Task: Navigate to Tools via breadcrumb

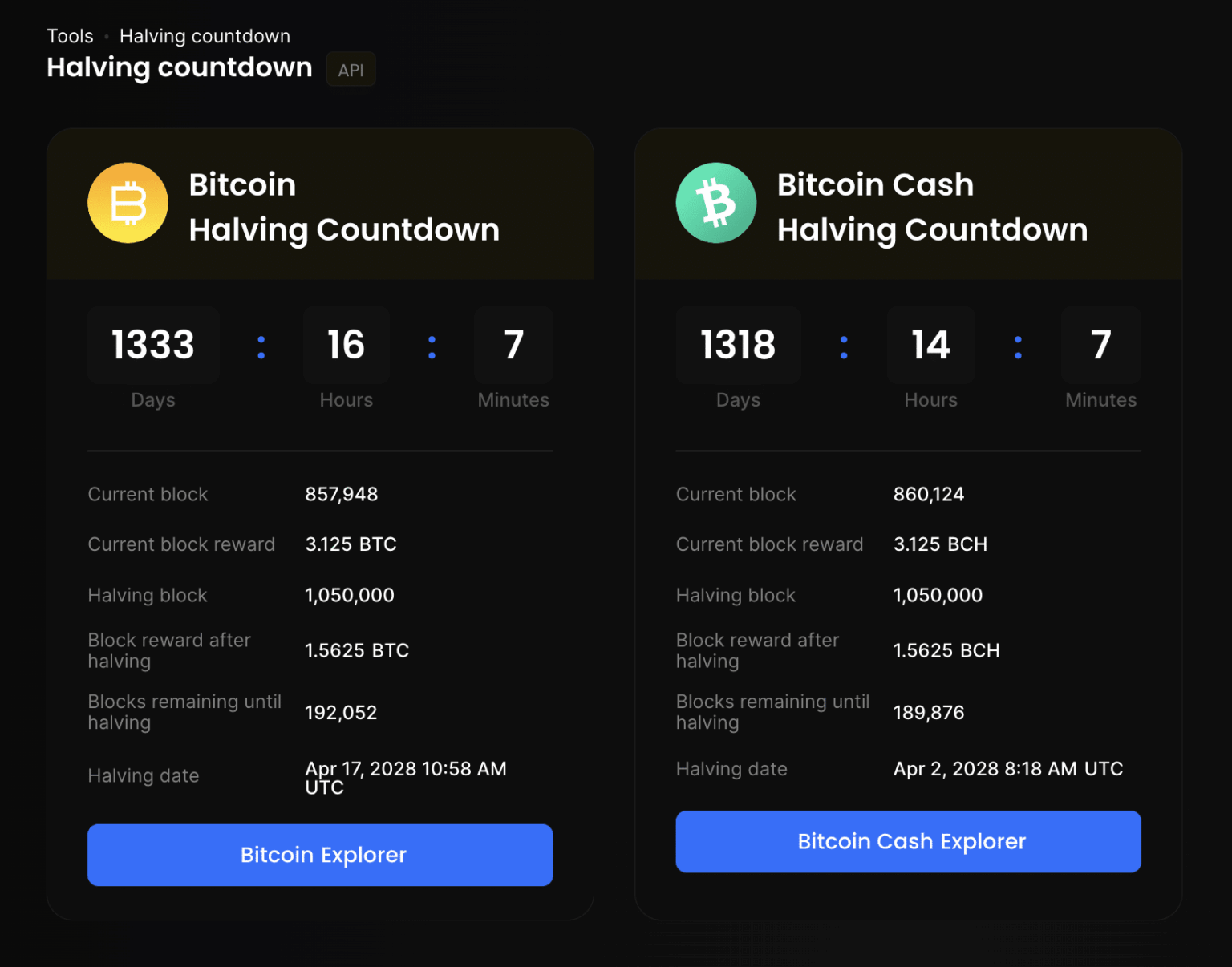Action: 70,35
